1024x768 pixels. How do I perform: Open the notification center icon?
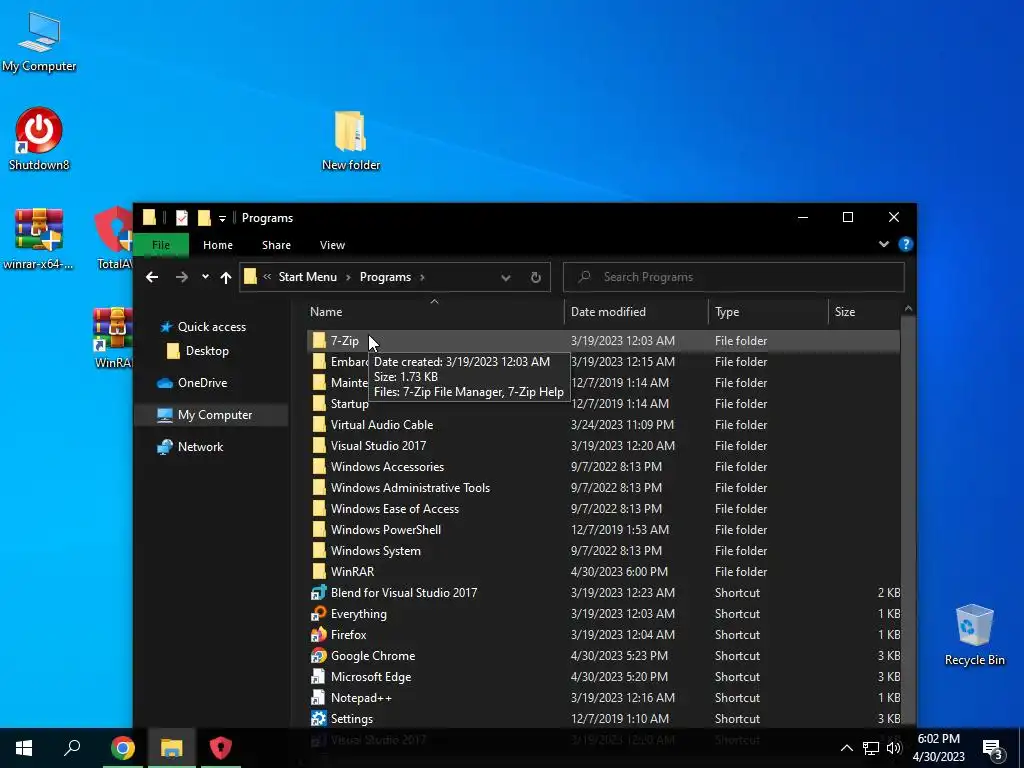tap(993, 749)
